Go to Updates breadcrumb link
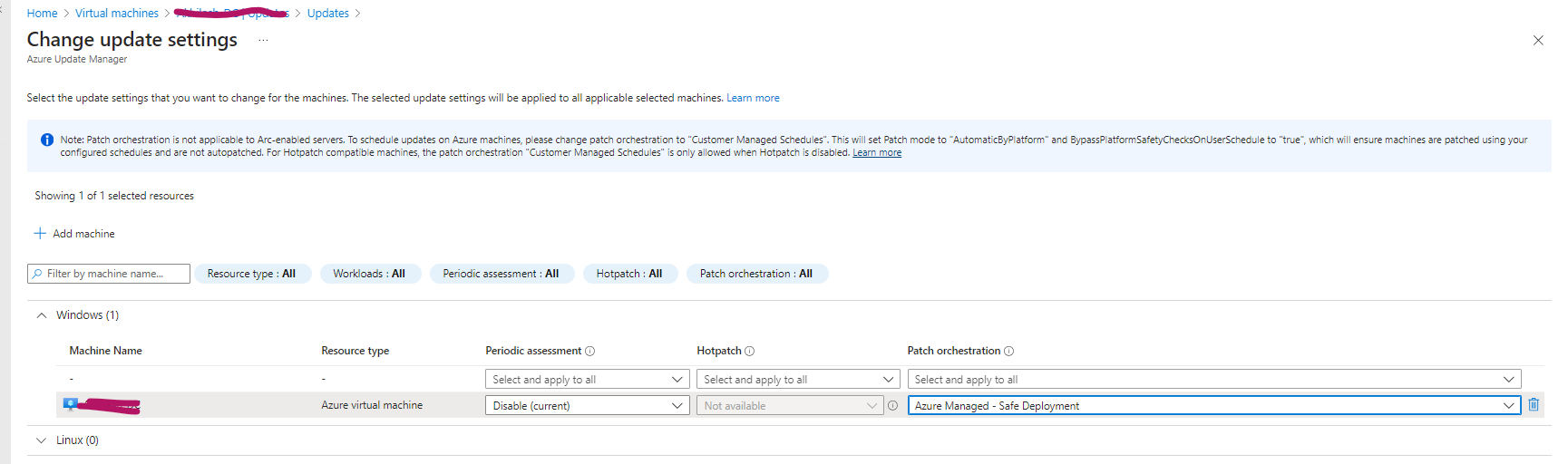Image resolution: width=1568 pixels, height=464 pixels. pyautogui.click(x=328, y=14)
